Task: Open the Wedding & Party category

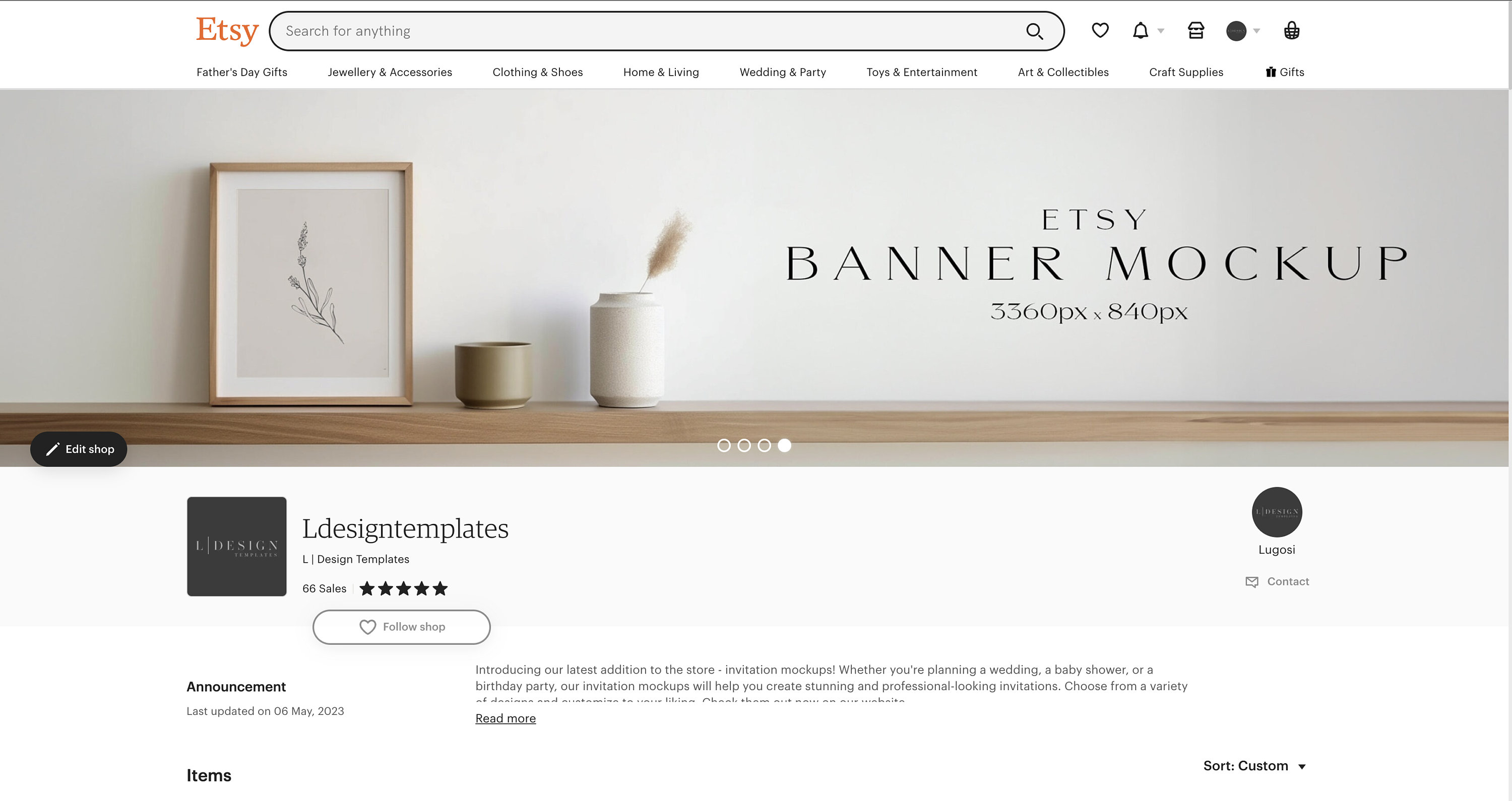Action: coord(782,72)
